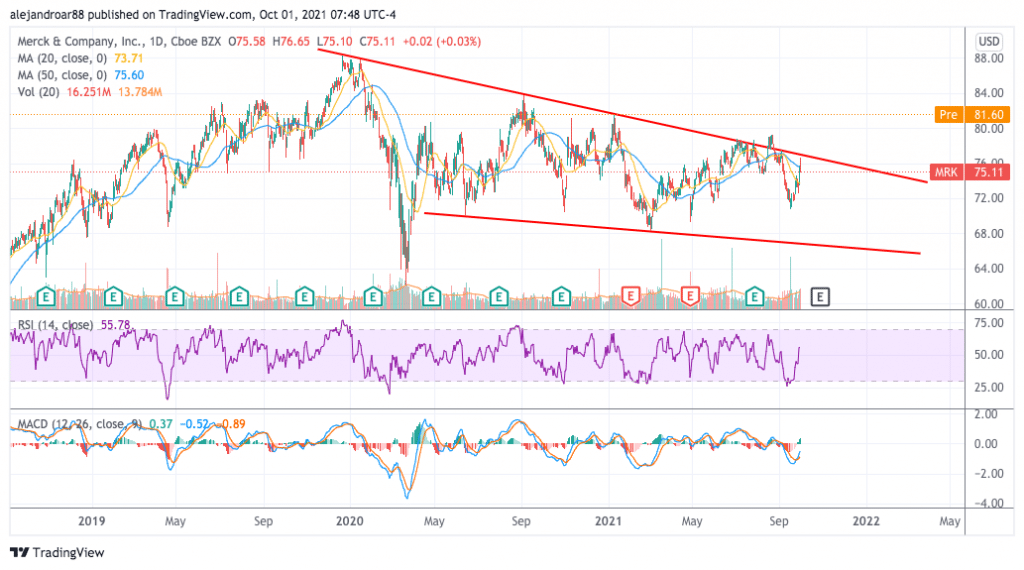Click the red earnings E marker near 2021
Screen dimensions: 1024x570
pyautogui.click(x=630, y=296)
